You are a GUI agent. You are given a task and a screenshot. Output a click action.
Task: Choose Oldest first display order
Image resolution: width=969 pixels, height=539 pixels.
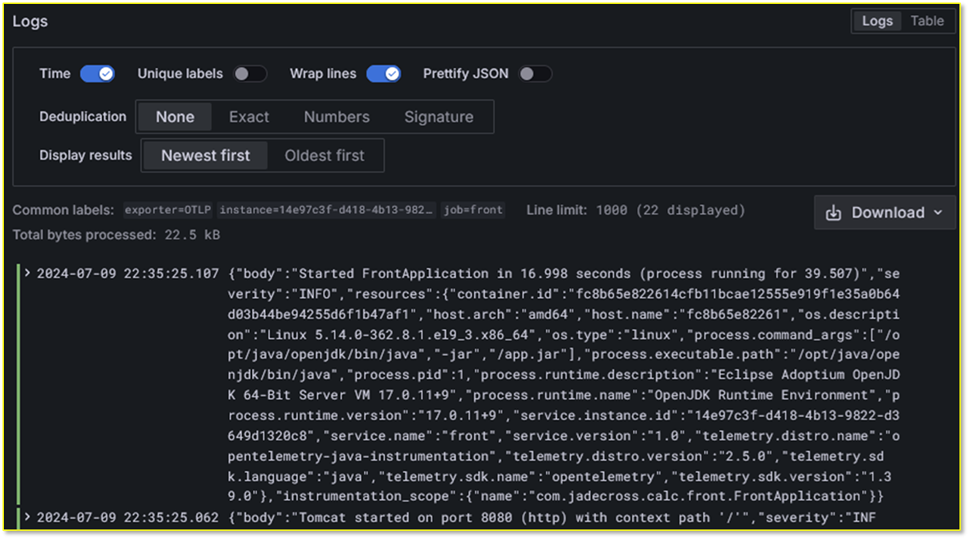tap(324, 155)
